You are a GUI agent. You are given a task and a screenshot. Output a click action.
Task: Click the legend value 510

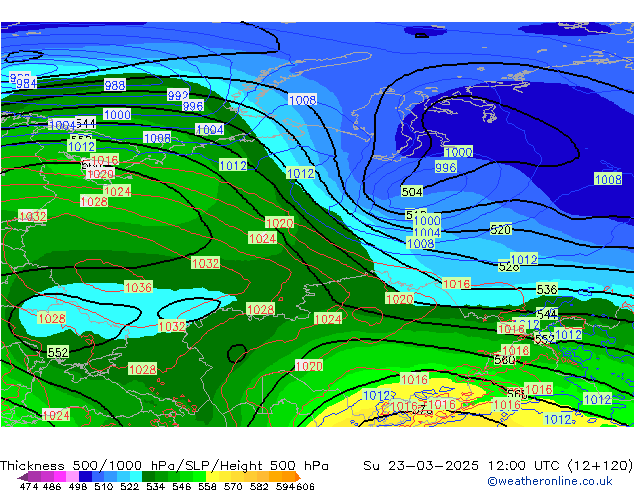coord(104,486)
